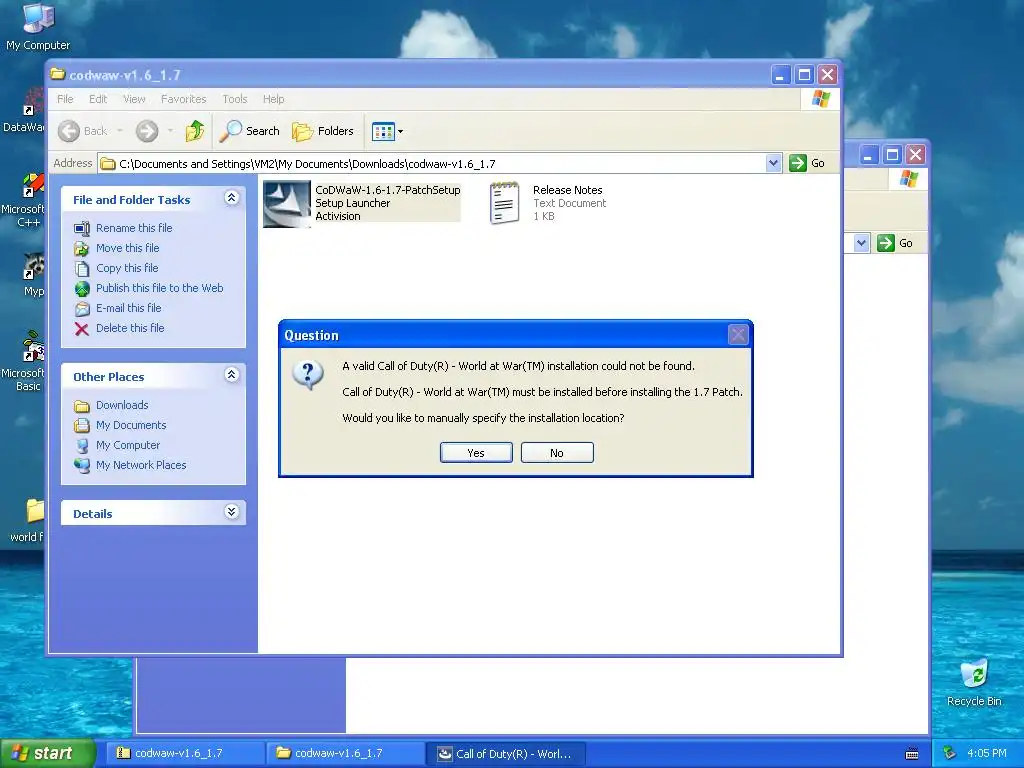This screenshot has height=768, width=1024.
Task: Open Back button history dropdown arrow
Action: pyautogui.click(x=120, y=131)
